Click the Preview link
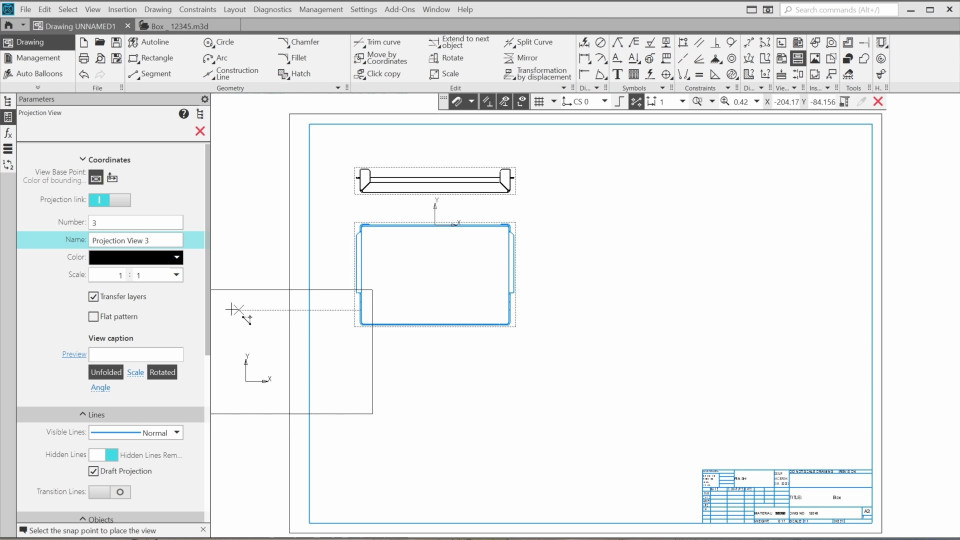Screen dimensions: 960x540 point(74,354)
